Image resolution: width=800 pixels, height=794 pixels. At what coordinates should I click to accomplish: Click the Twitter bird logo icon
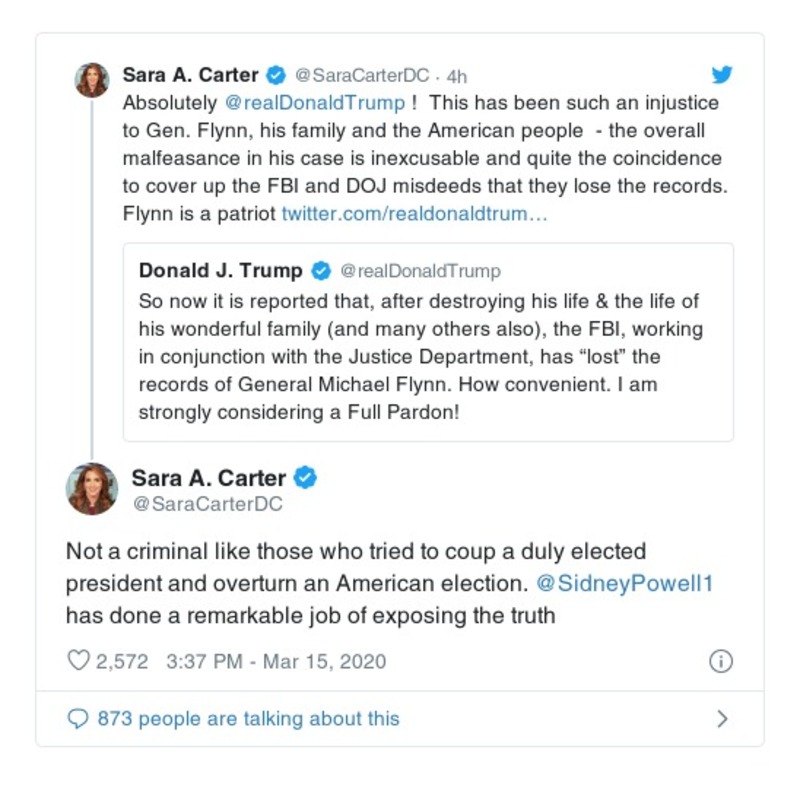pos(722,75)
